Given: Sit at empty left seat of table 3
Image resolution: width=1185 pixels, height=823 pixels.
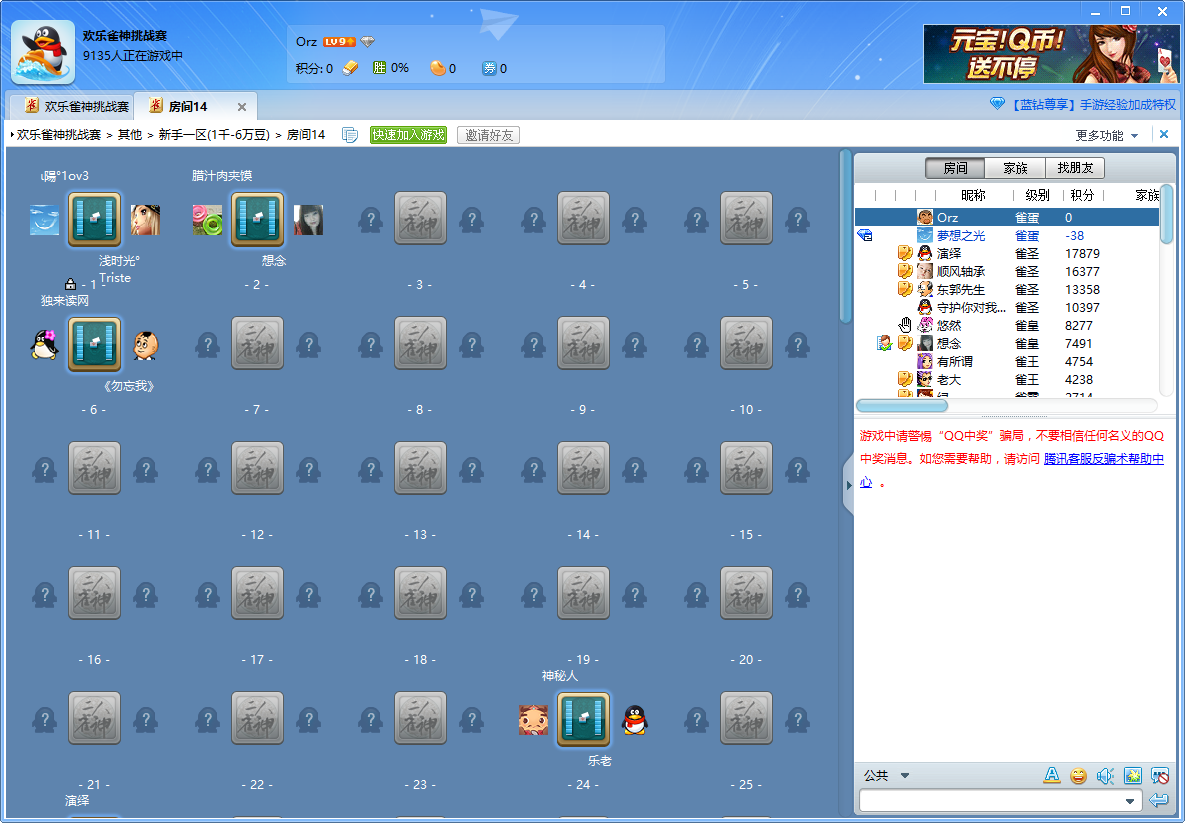Looking at the screenshot, I should pyautogui.click(x=370, y=219).
